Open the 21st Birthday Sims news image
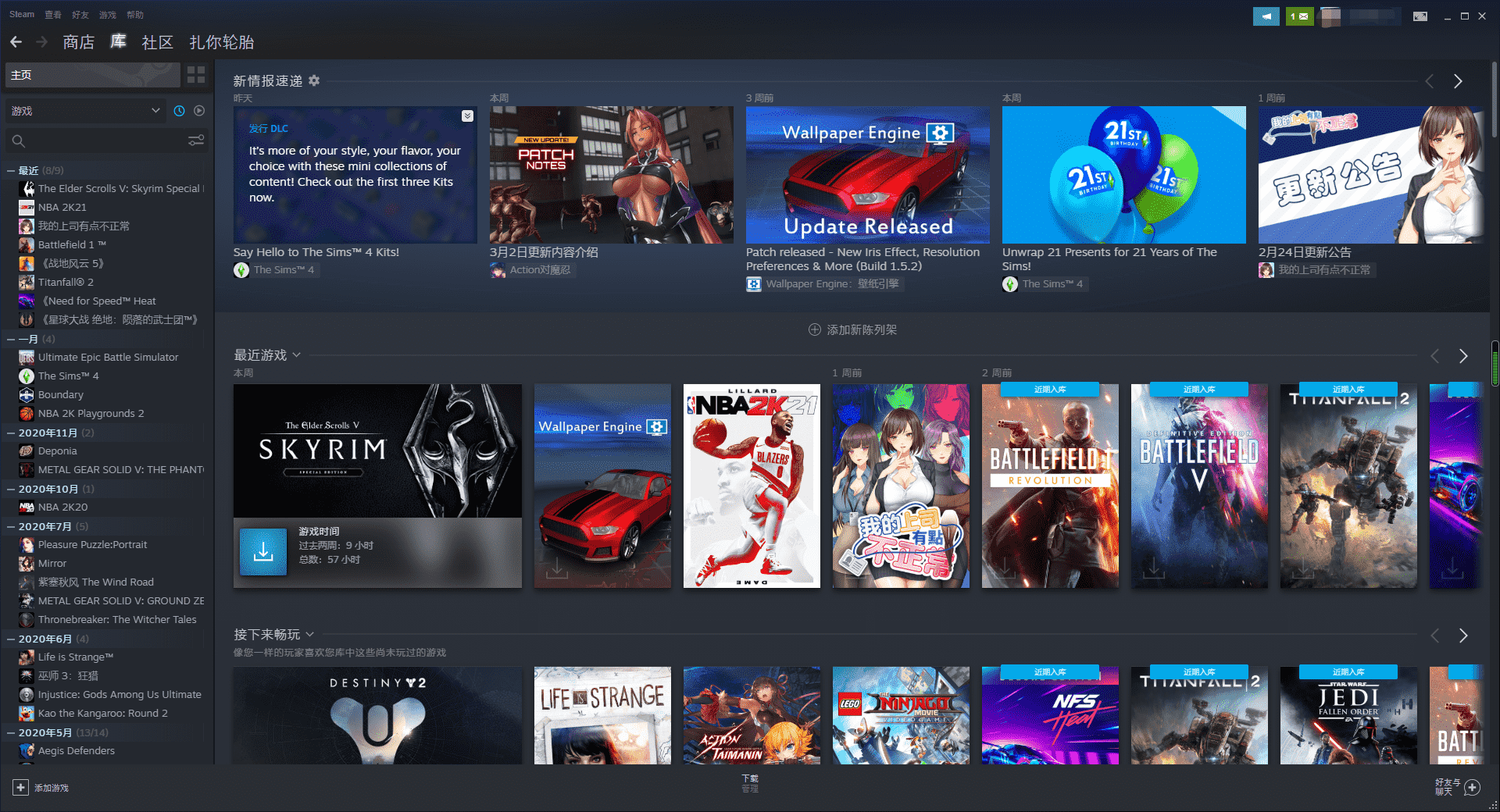 1124,175
